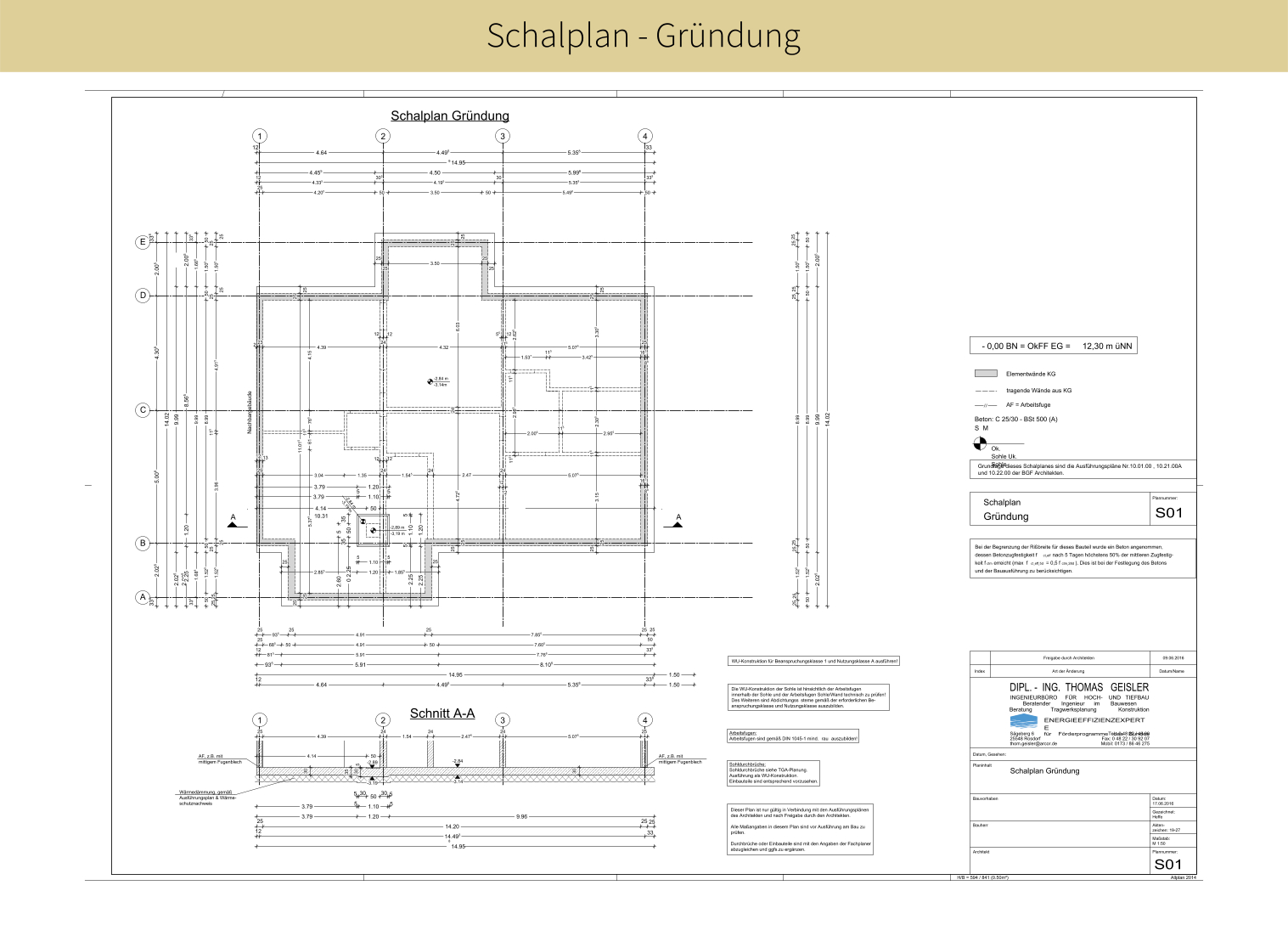Select the upper S01 plan number box
The image size is (1288, 936).
click(1172, 510)
